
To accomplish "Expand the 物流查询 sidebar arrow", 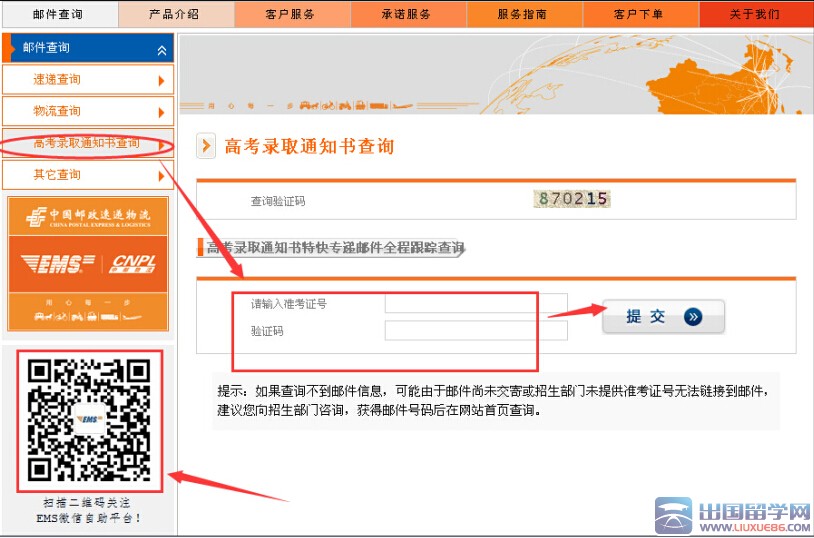I will (161, 112).
